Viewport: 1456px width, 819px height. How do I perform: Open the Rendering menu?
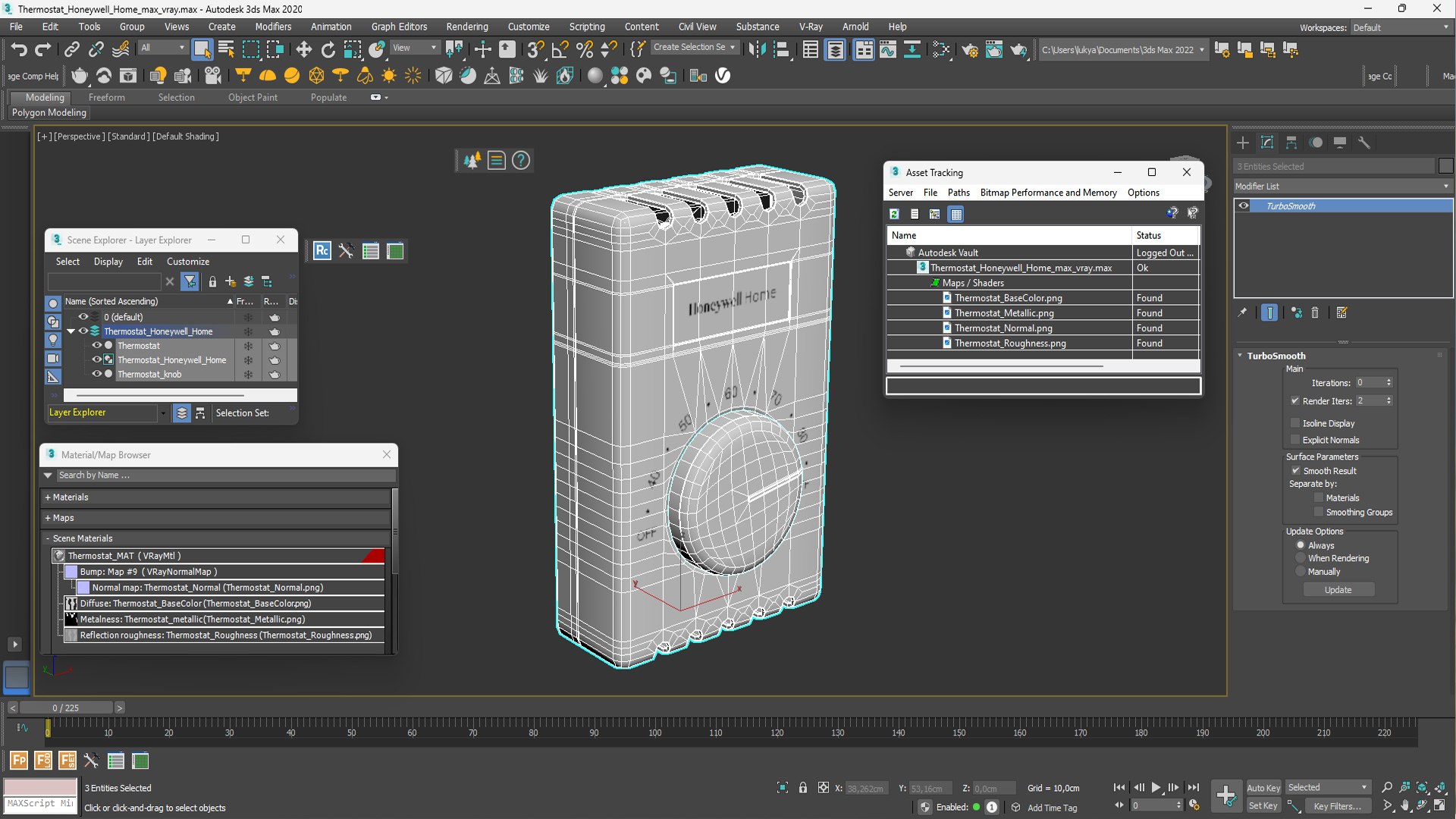click(467, 27)
